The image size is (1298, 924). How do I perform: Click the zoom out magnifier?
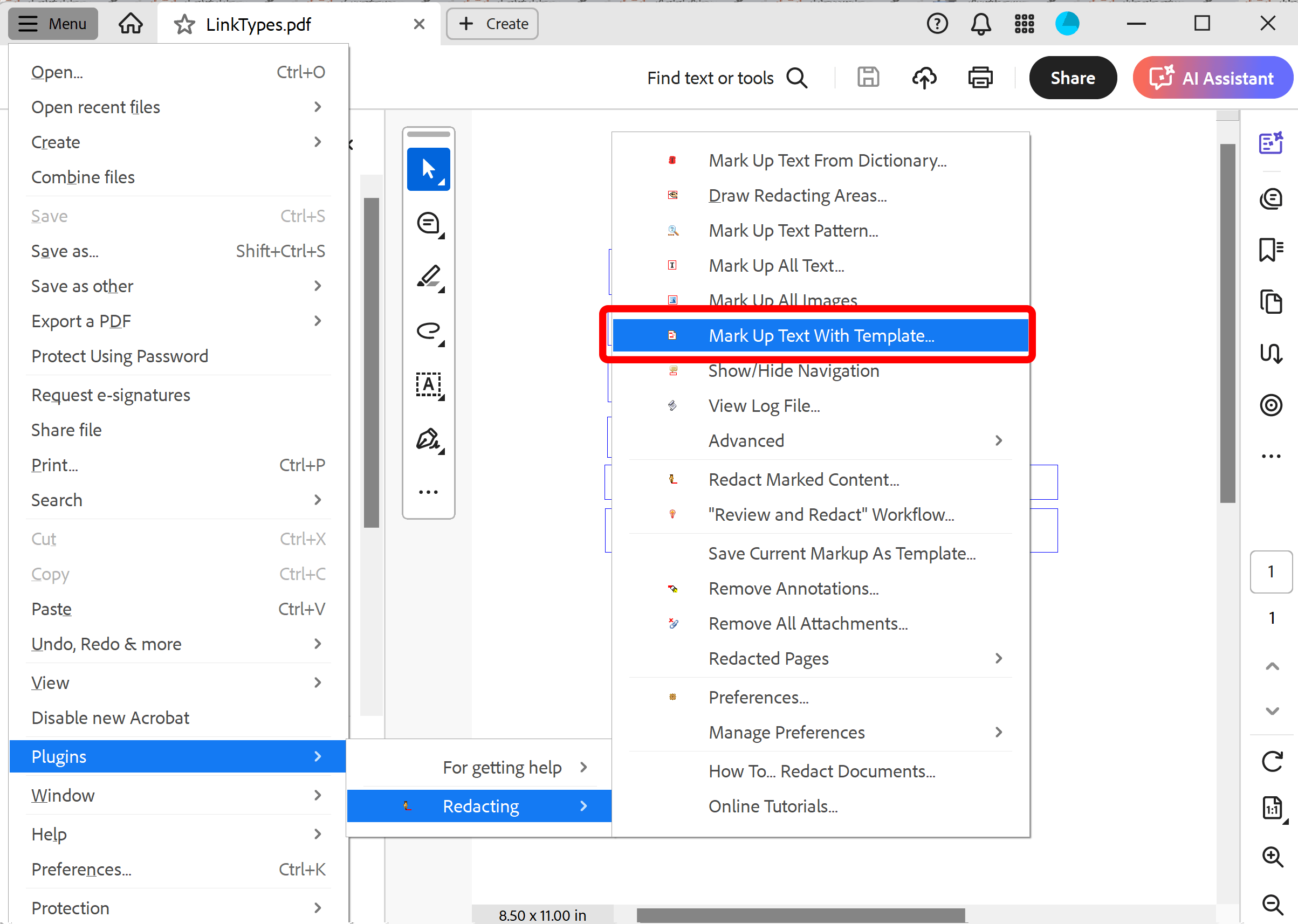coord(1272,904)
